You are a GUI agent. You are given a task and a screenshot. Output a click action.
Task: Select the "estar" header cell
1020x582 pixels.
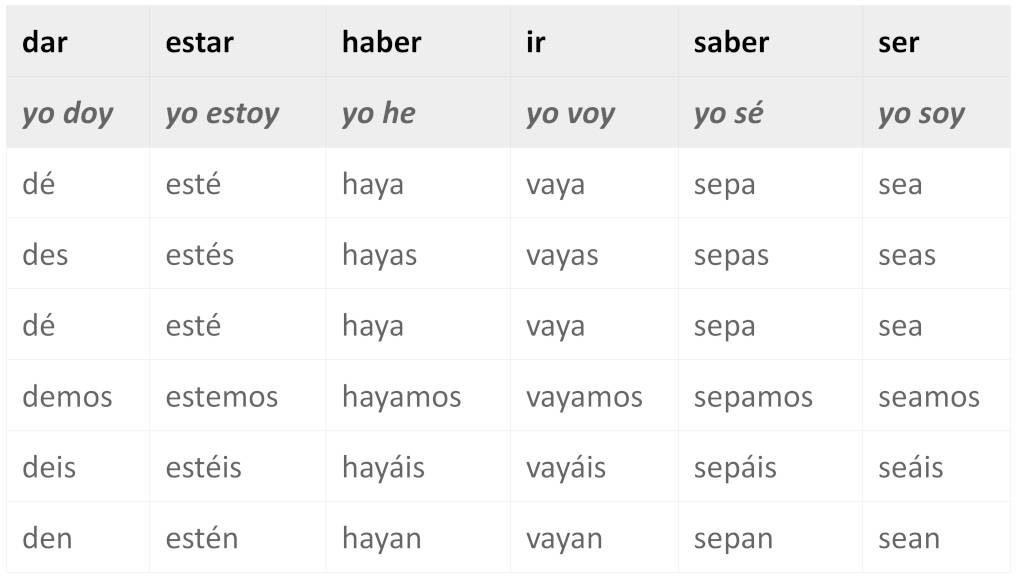pyautogui.click(x=199, y=42)
